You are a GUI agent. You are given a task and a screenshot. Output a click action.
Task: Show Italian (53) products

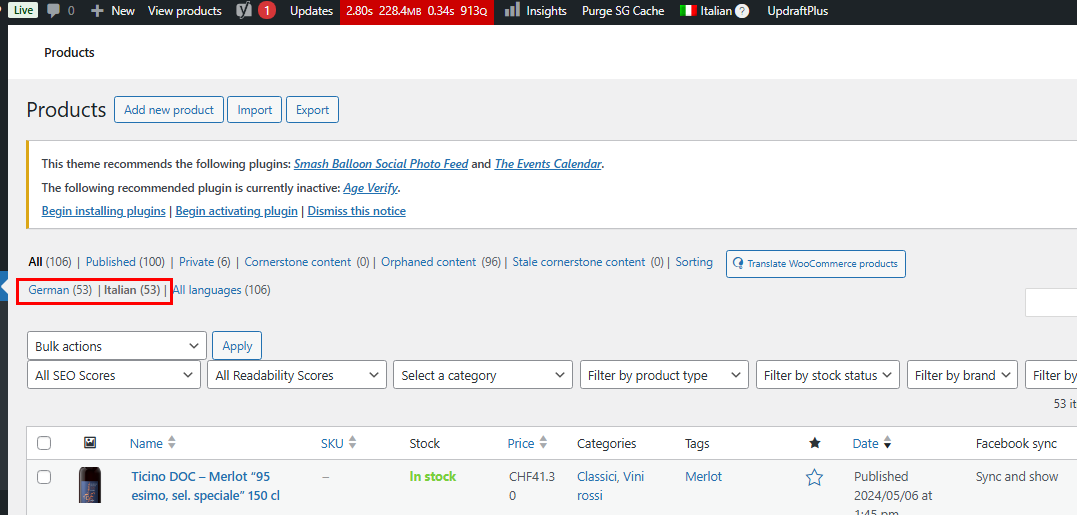coord(132,290)
